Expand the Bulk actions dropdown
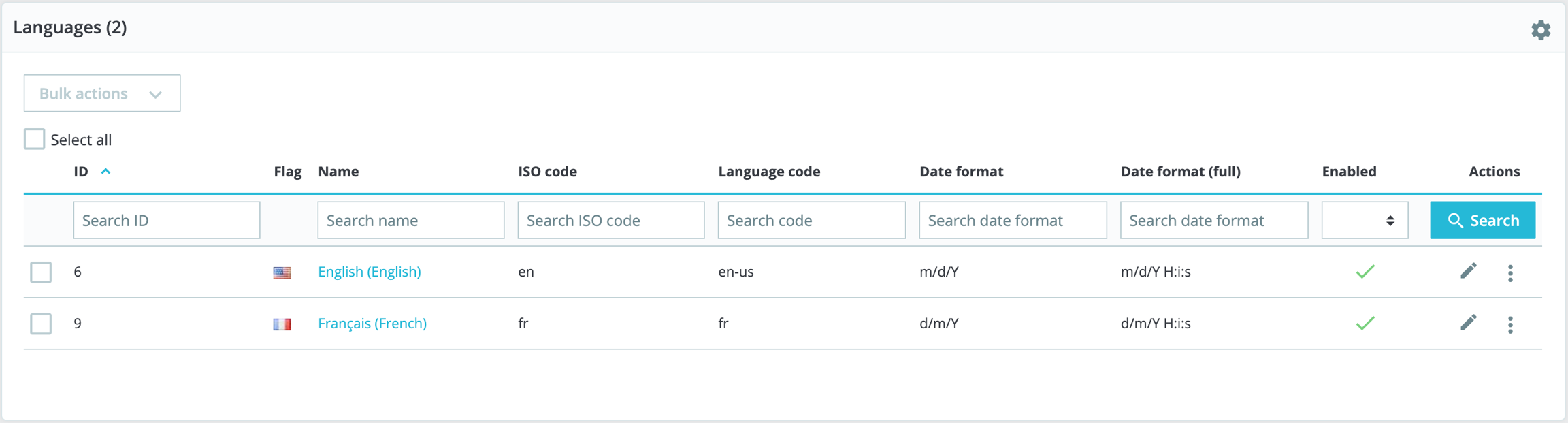 point(102,93)
